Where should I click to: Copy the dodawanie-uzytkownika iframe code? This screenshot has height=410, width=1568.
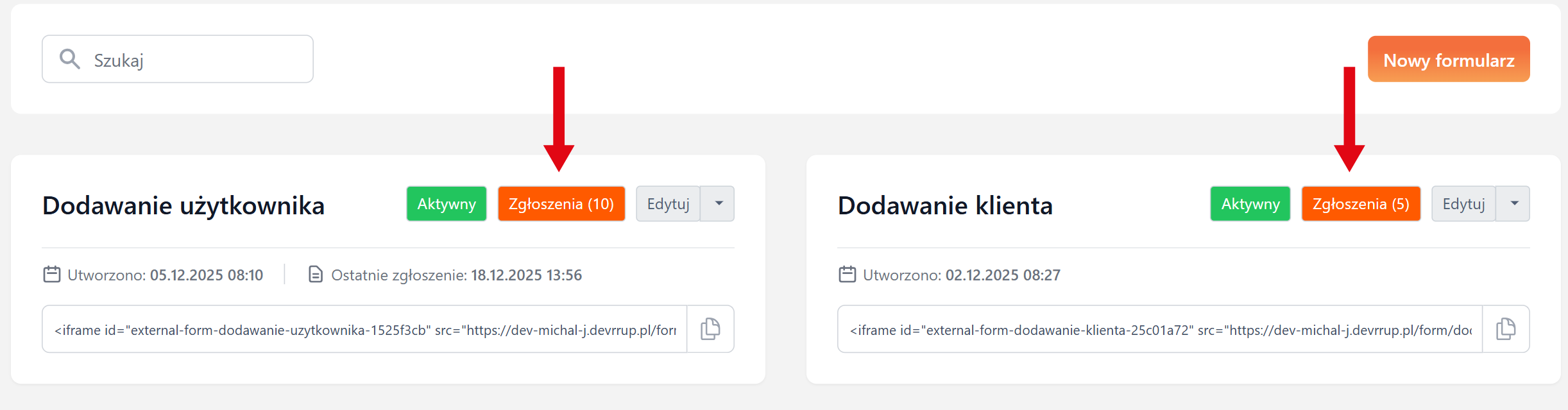(x=710, y=329)
